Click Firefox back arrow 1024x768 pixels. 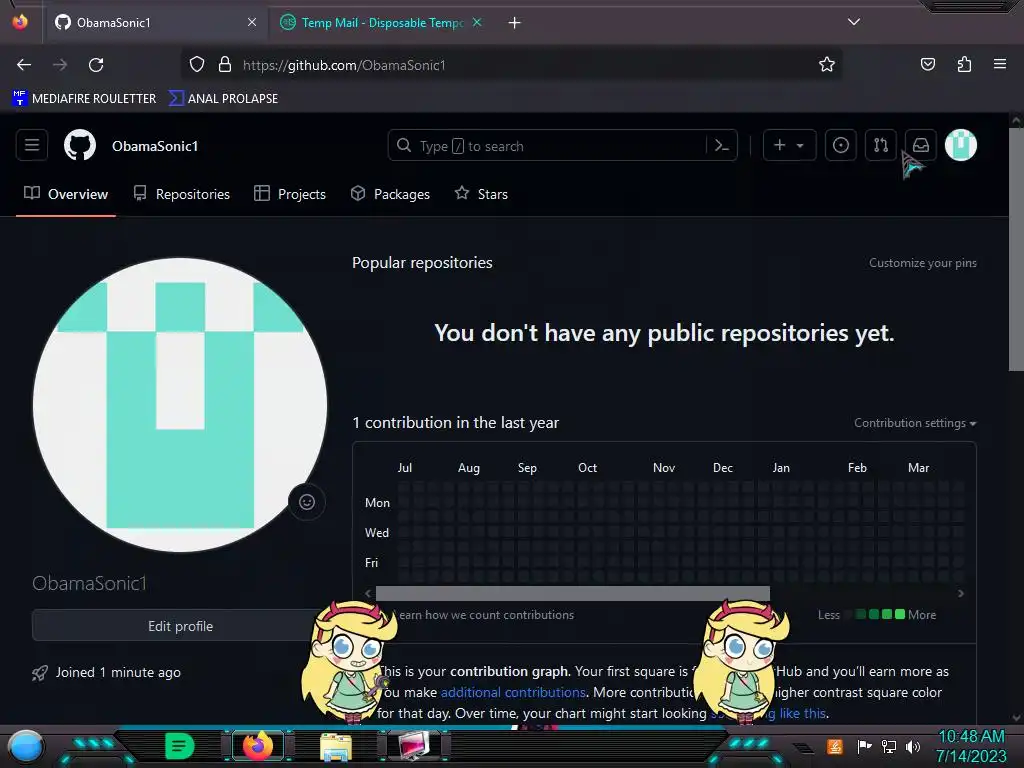(x=24, y=65)
